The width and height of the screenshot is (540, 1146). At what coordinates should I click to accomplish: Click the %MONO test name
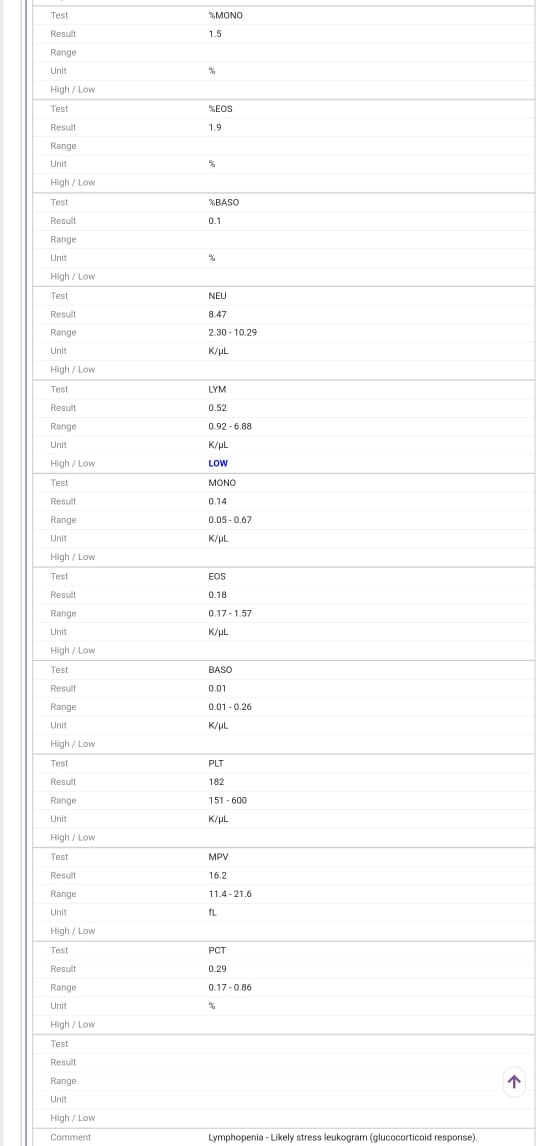coord(226,15)
